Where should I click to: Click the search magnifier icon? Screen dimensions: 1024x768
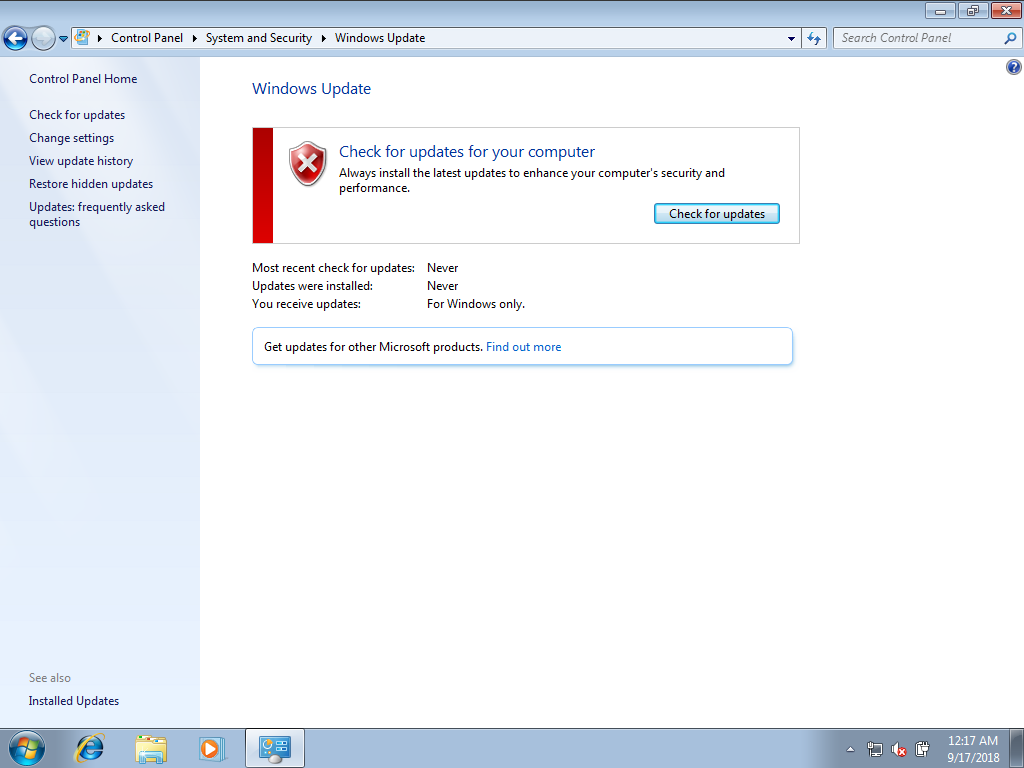click(x=1010, y=39)
